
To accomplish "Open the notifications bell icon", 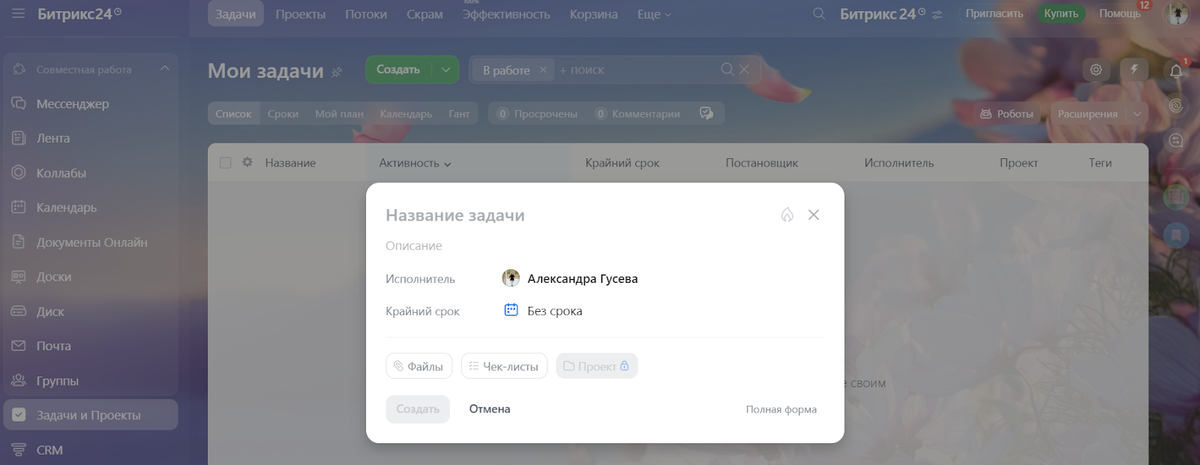I will [x=1177, y=71].
